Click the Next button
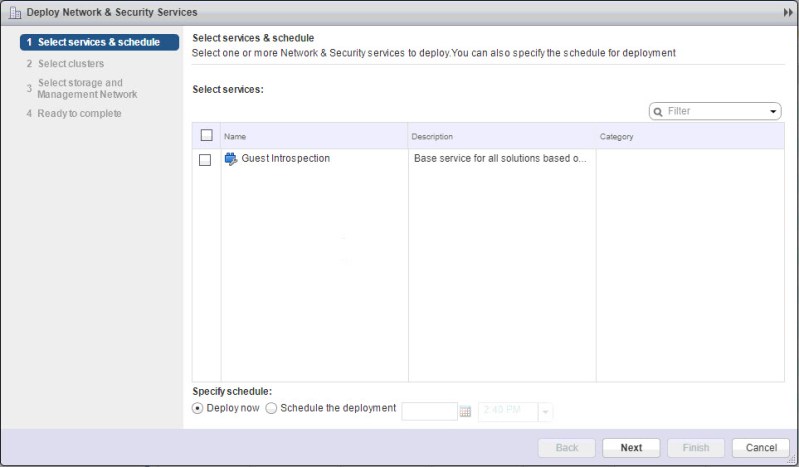Screen dimensions: 799x467 pyautogui.click(x=631, y=447)
